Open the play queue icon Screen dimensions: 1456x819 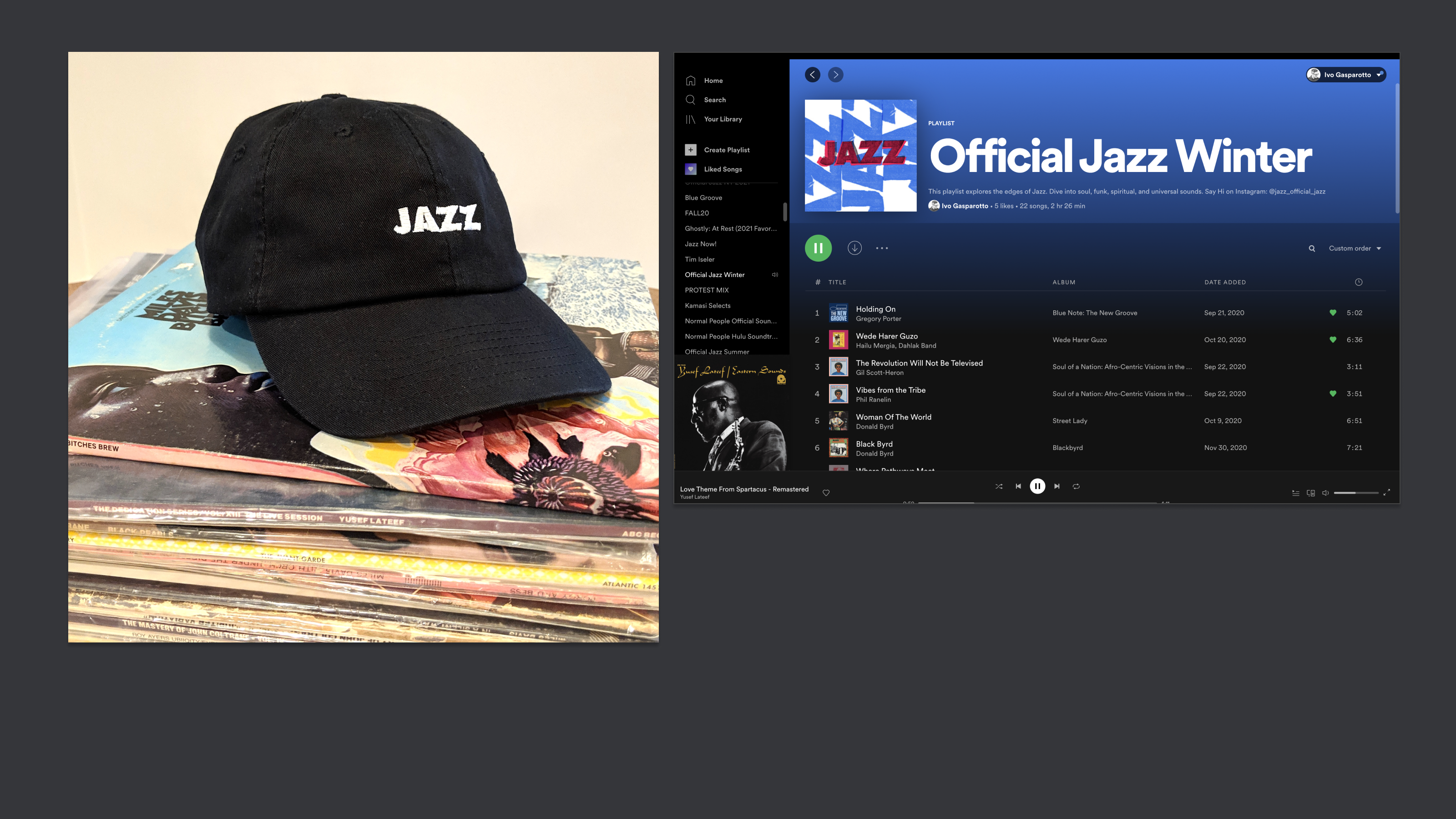[1295, 493]
